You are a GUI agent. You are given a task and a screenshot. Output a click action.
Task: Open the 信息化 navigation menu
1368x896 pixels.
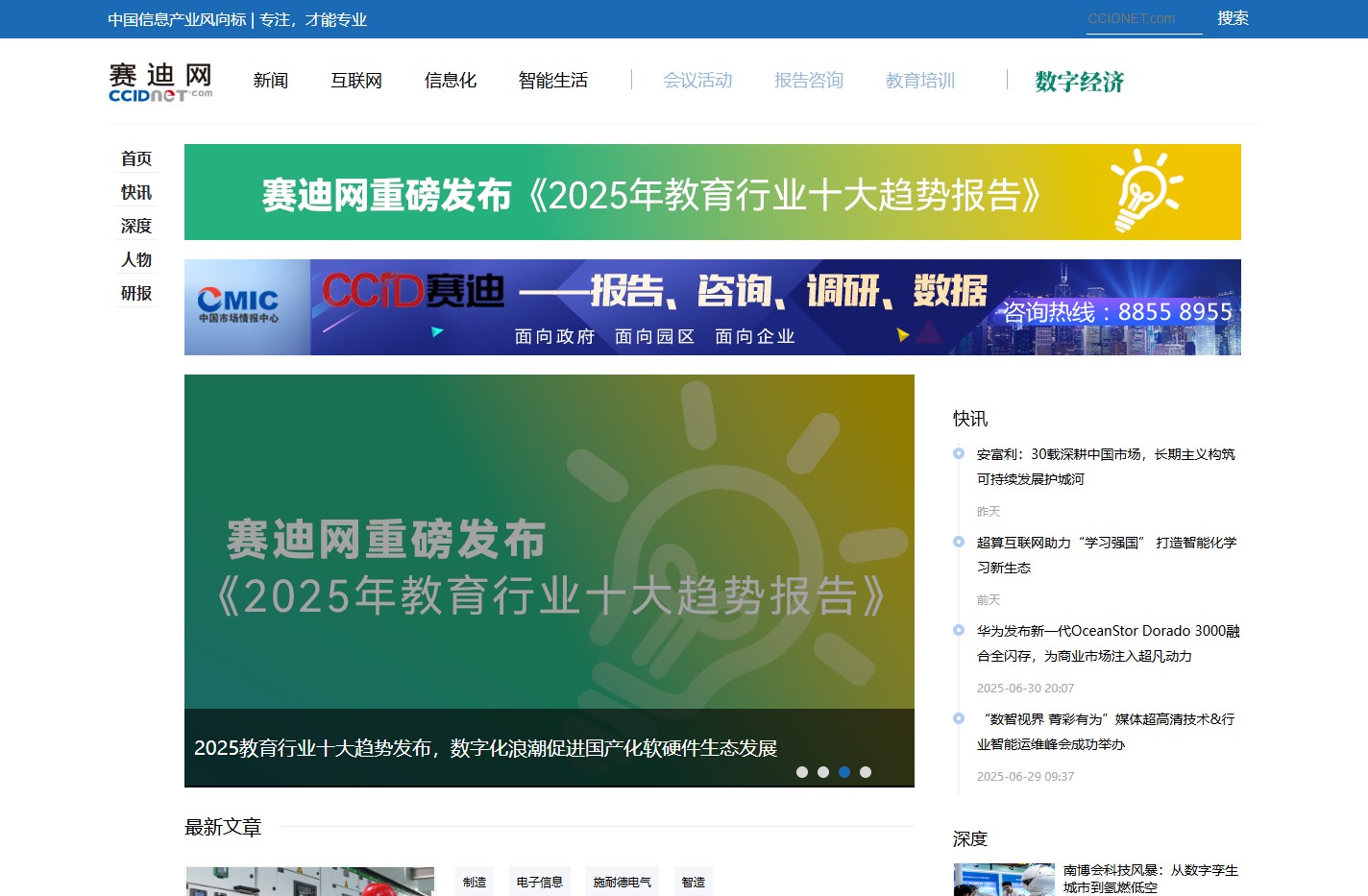coord(451,81)
